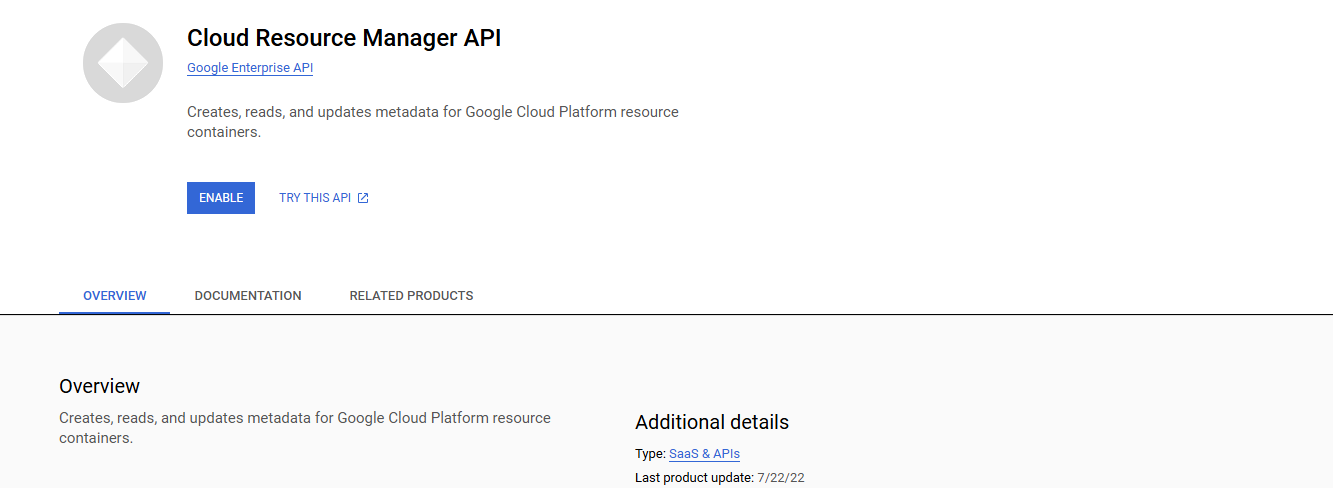Image resolution: width=1333 pixels, height=488 pixels.
Task: Click the word "containers." in the header description
Action: [x=224, y=132]
